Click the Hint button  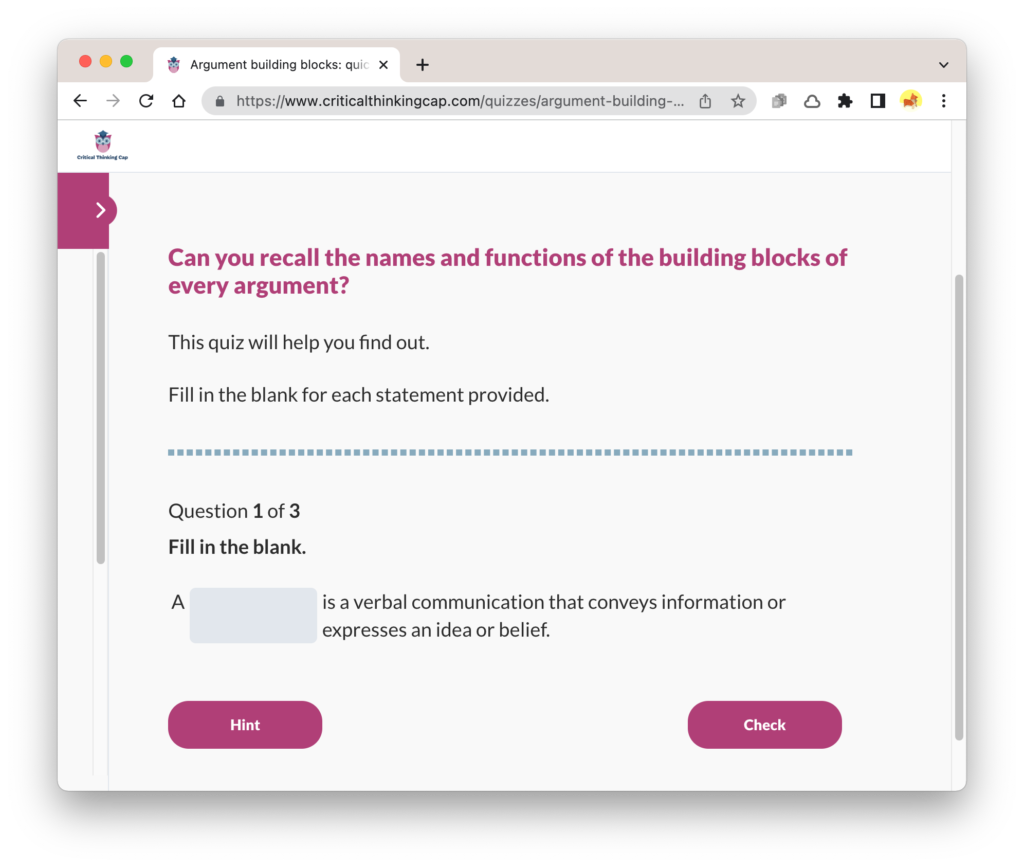click(245, 725)
